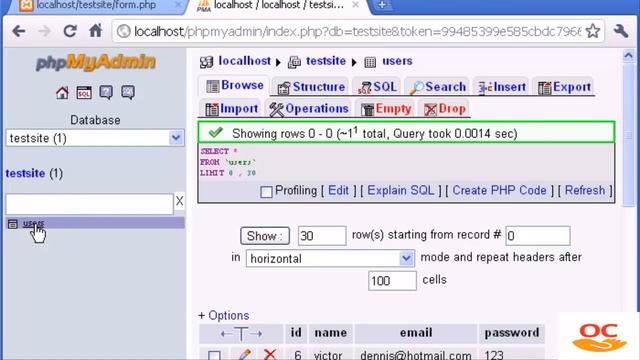The height and width of the screenshot is (360, 640).
Task: Open the Import tab
Action: click(x=231, y=109)
